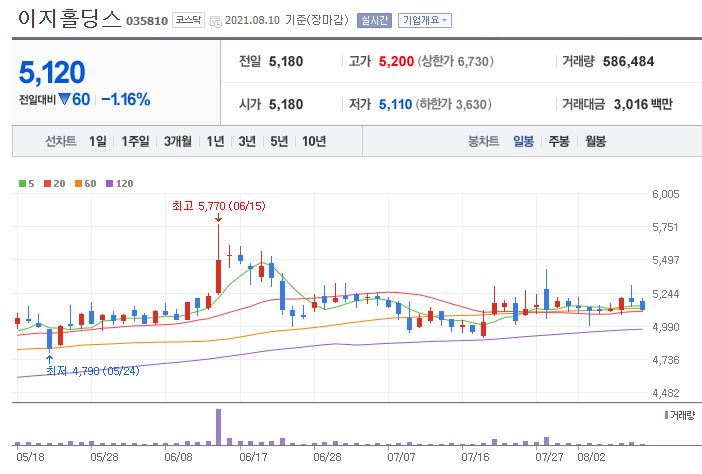Viewport: 702px width, 474px height.
Task: Show the 3년 line chart
Action: coord(247,141)
